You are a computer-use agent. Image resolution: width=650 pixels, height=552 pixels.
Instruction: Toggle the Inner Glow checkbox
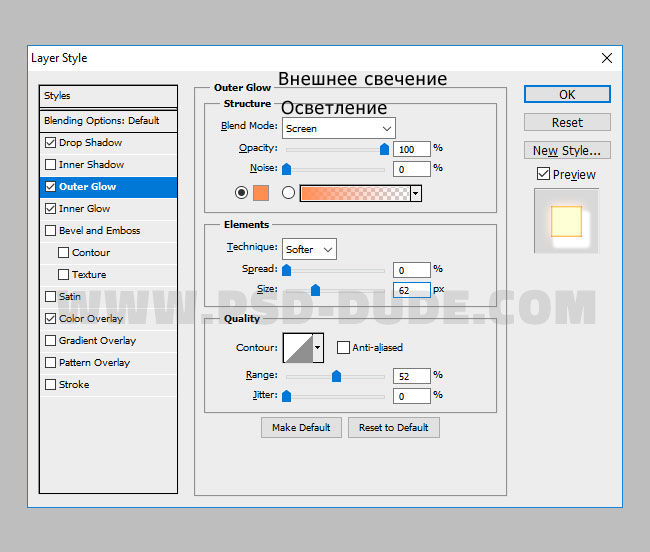click(x=51, y=208)
